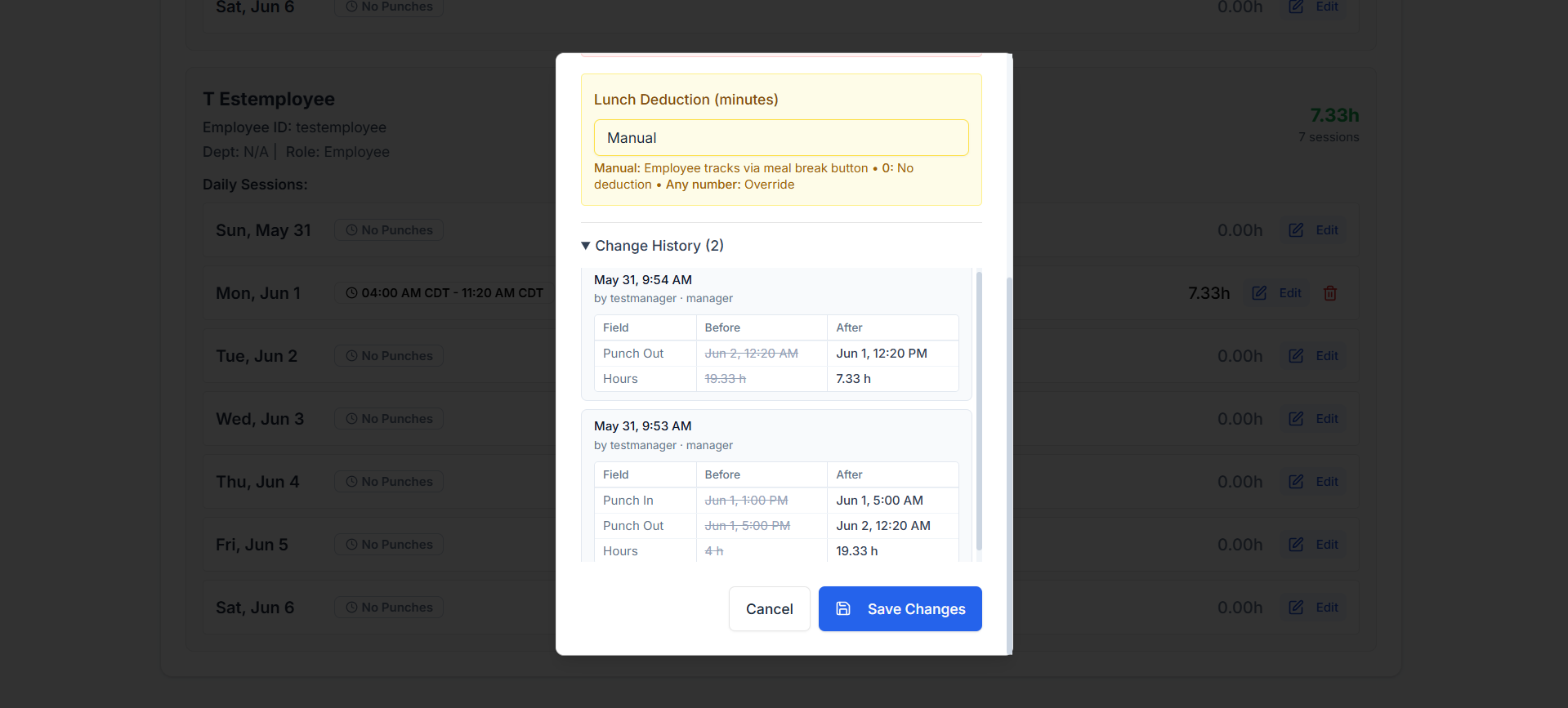1568x708 pixels.
Task: Click the edit pencil icon for Mon, Jun 1
Action: pos(1259,293)
